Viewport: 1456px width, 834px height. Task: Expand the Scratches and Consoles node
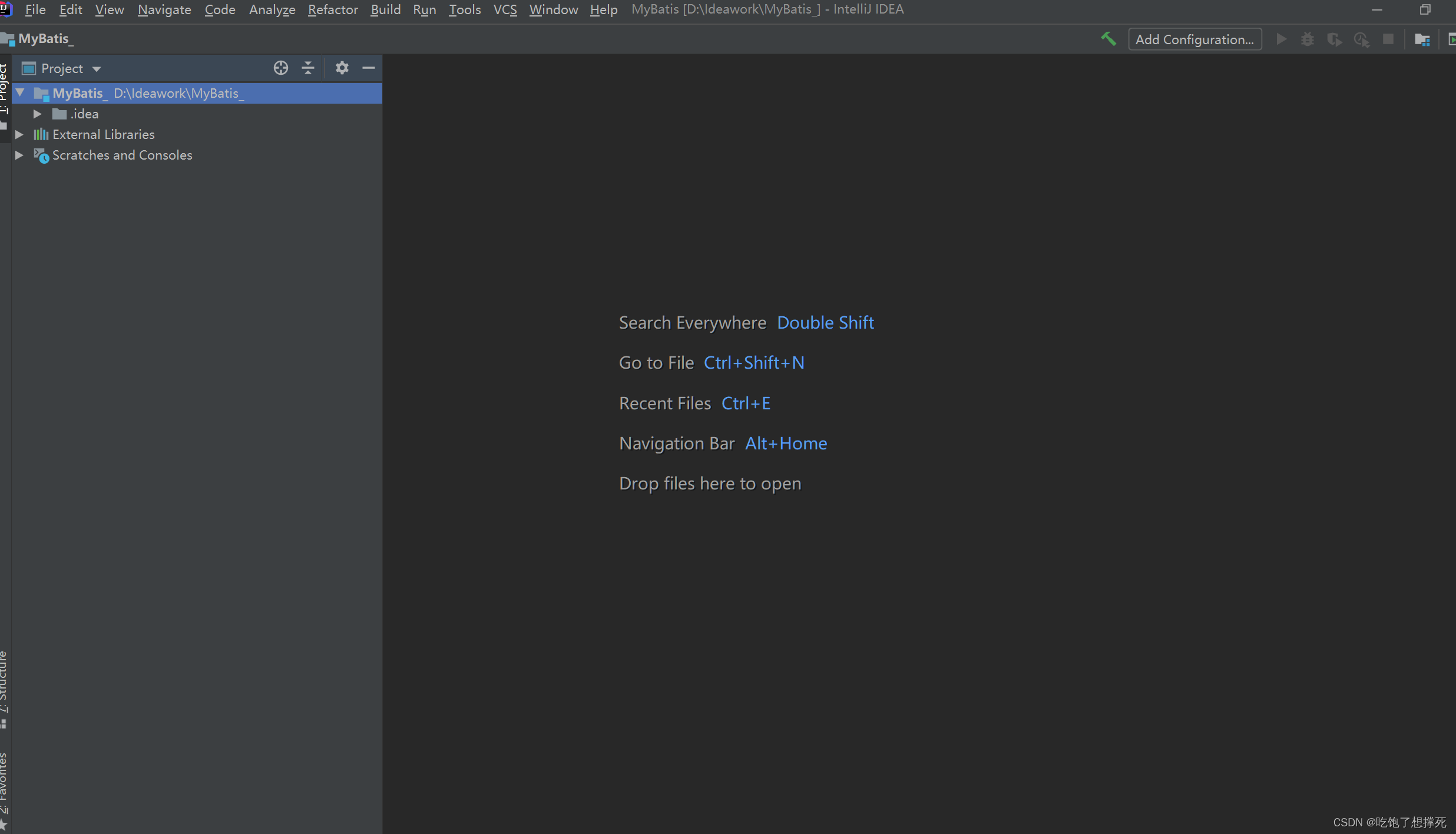[x=19, y=155]
